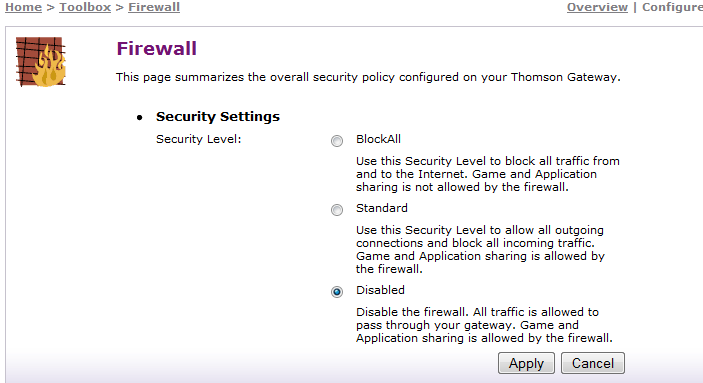703x383 pixels.
Task: Go to Home breadcrumb link
Action: [23, 7]
